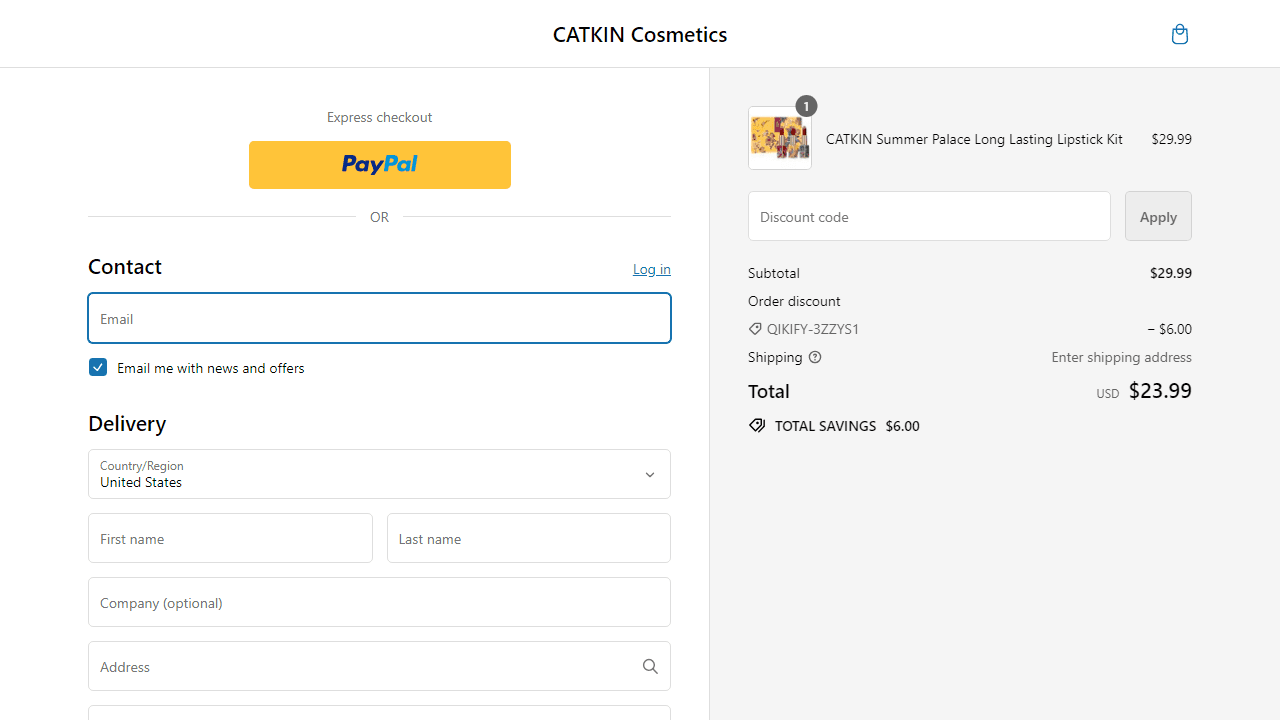Click the item quantity badge on thumbnail
1280x720 pixels.
pos(806,106)
